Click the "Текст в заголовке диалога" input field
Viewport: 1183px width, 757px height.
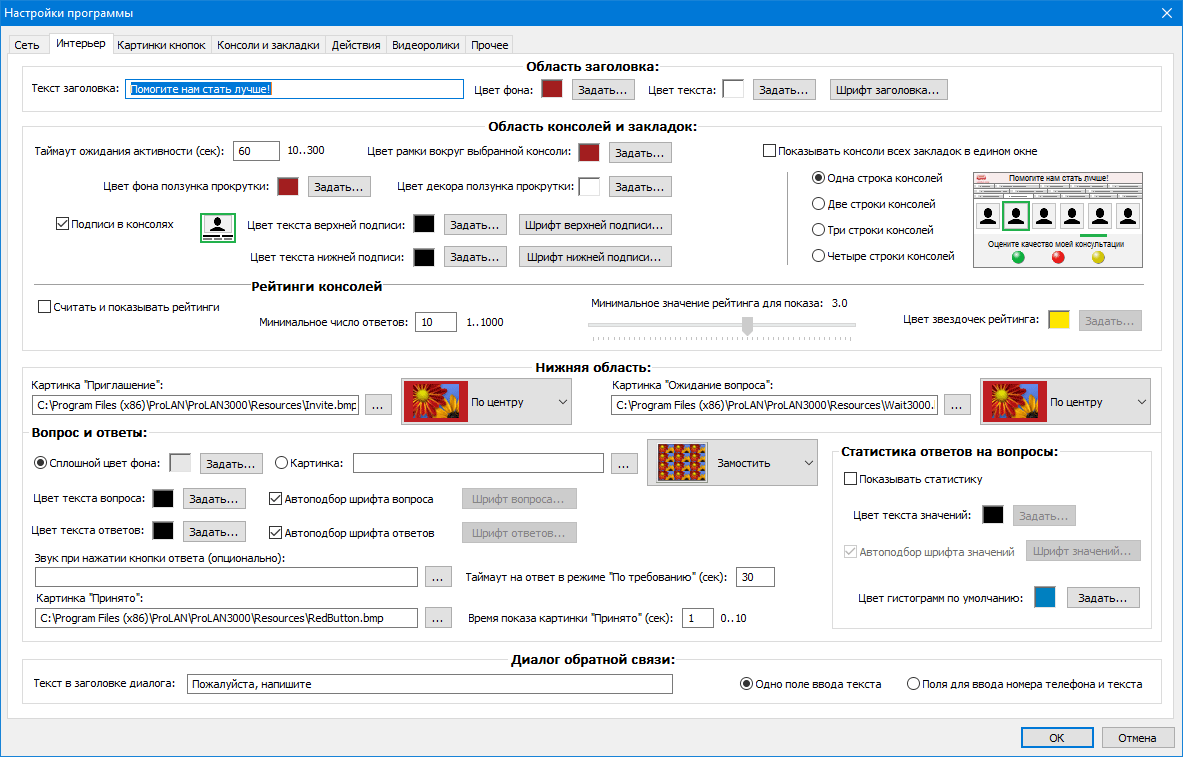429,684
